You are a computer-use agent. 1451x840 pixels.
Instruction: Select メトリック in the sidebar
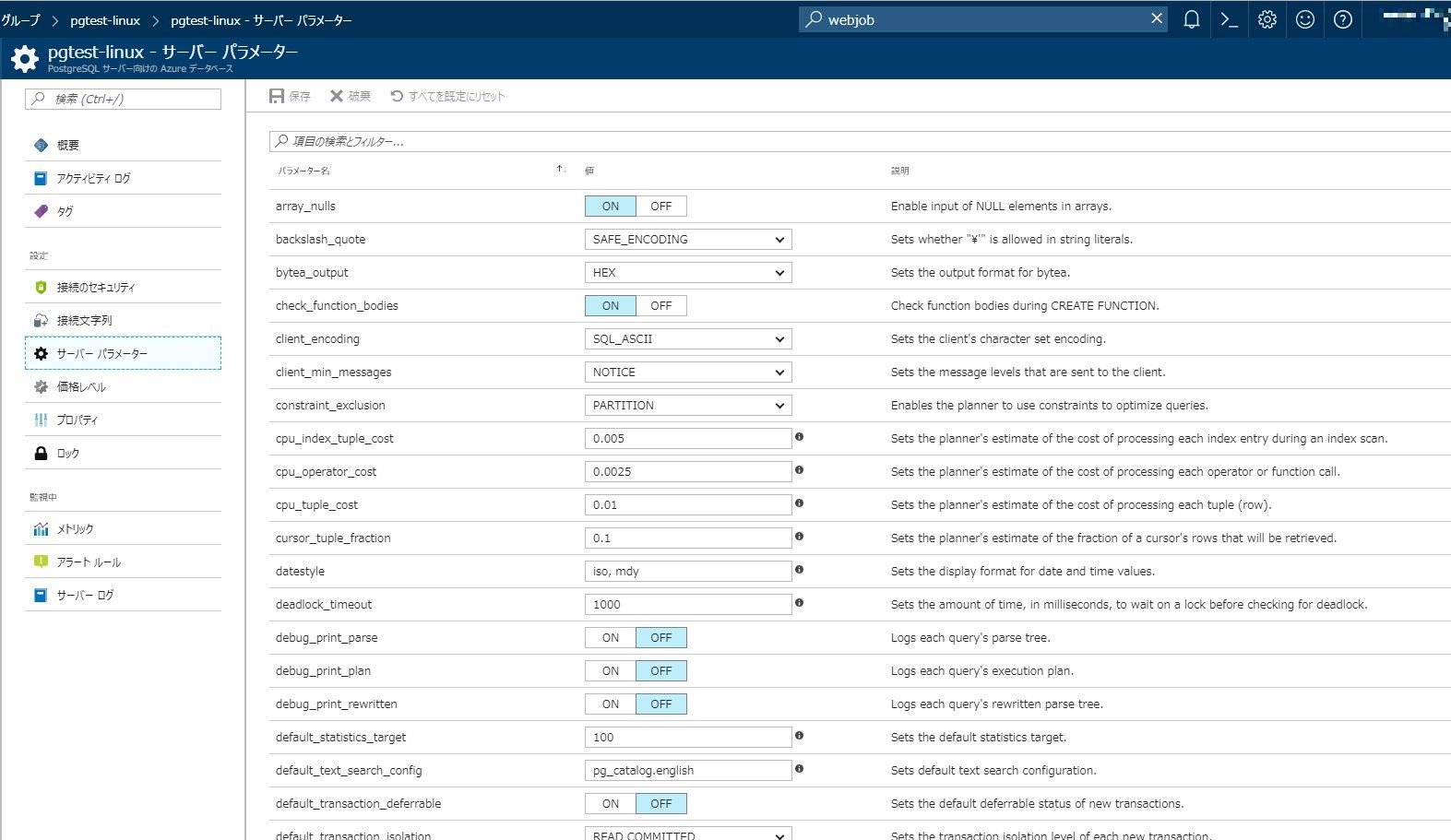(x=76, y=529)
